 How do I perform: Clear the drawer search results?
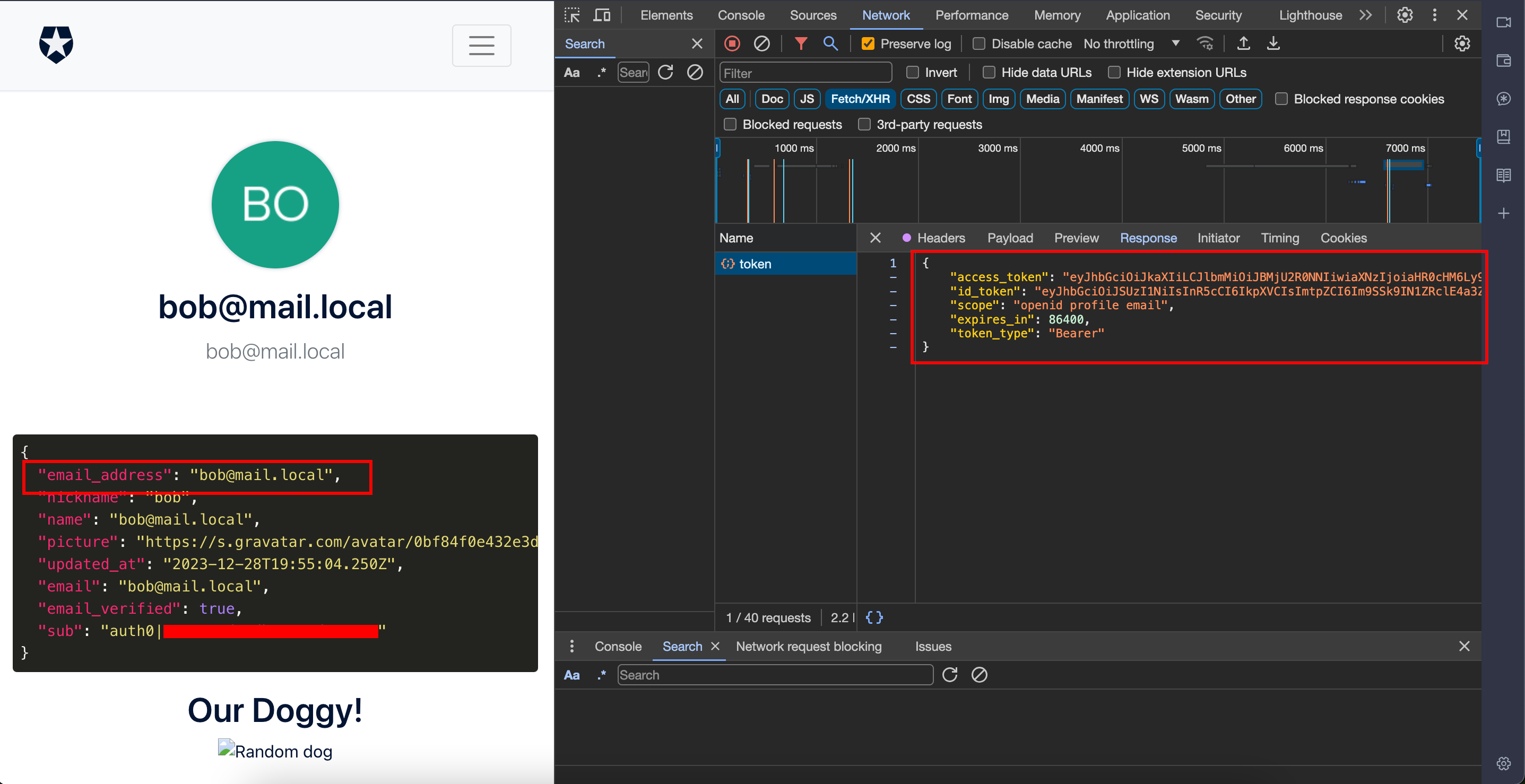click(979, 675)
